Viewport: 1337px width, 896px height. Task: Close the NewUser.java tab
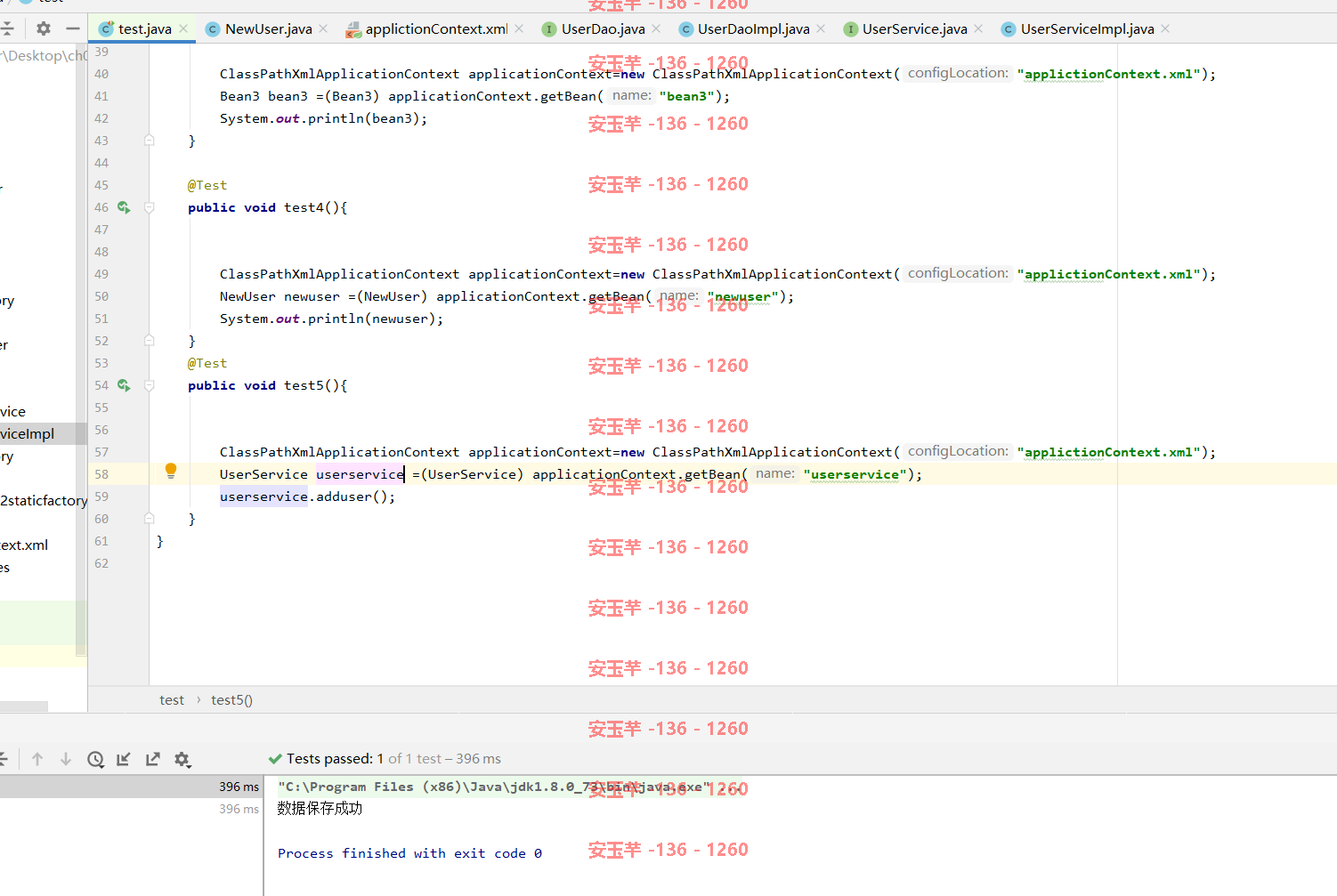click(x=323, y=28)
